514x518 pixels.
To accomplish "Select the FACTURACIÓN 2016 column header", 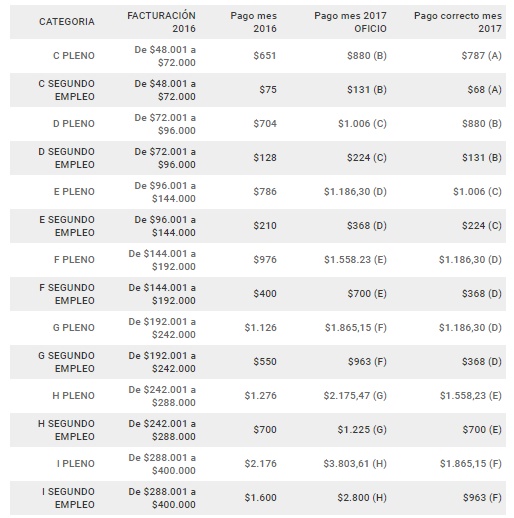I will [161, 22].
